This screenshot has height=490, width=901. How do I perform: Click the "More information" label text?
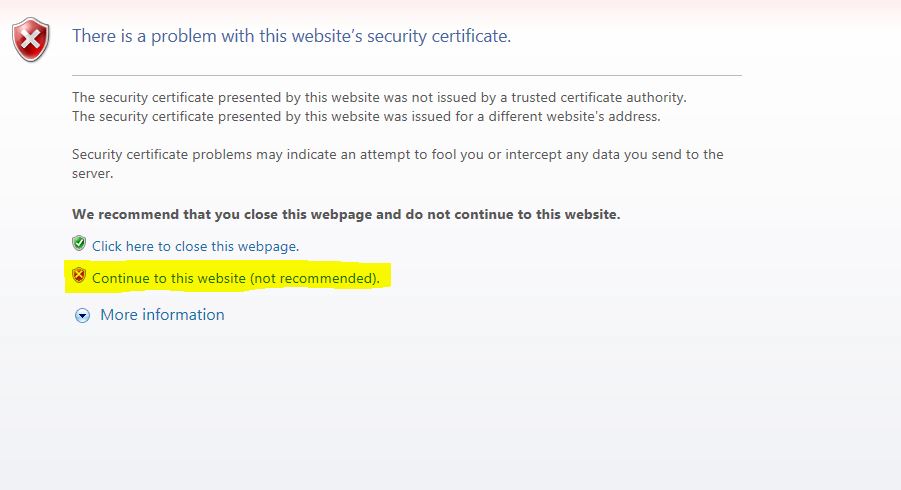[x=163, y=315]
